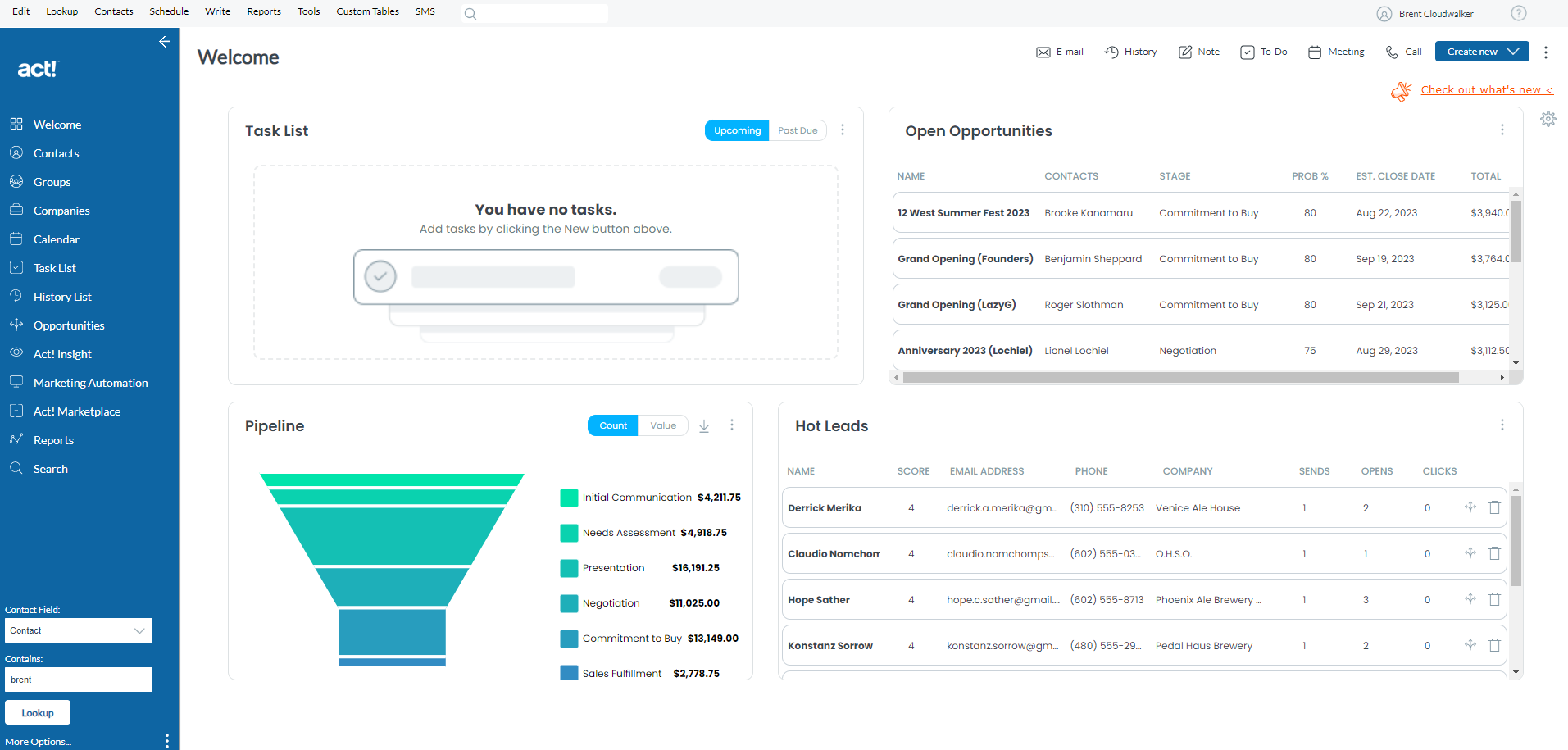Click the dashboard settings gear icon
The image size is (1568, 750).
(x=1548, y=119)
